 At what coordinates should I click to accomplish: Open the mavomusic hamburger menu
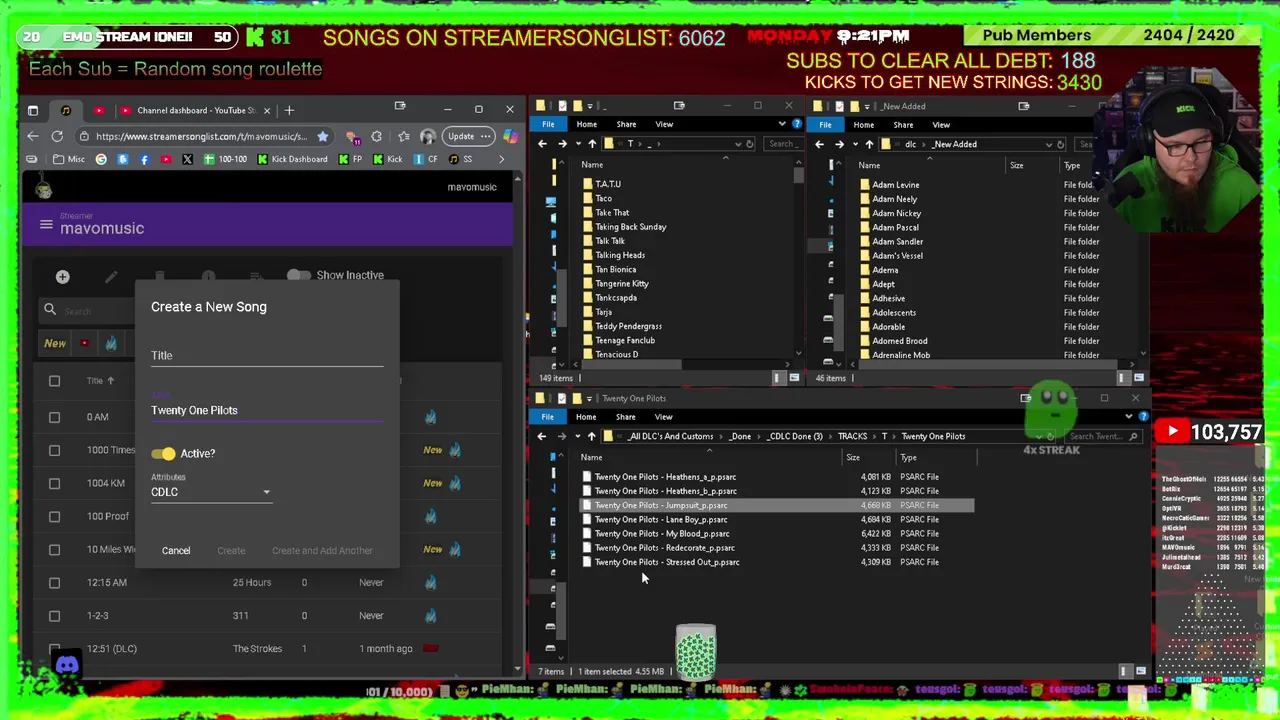[46, 225]
